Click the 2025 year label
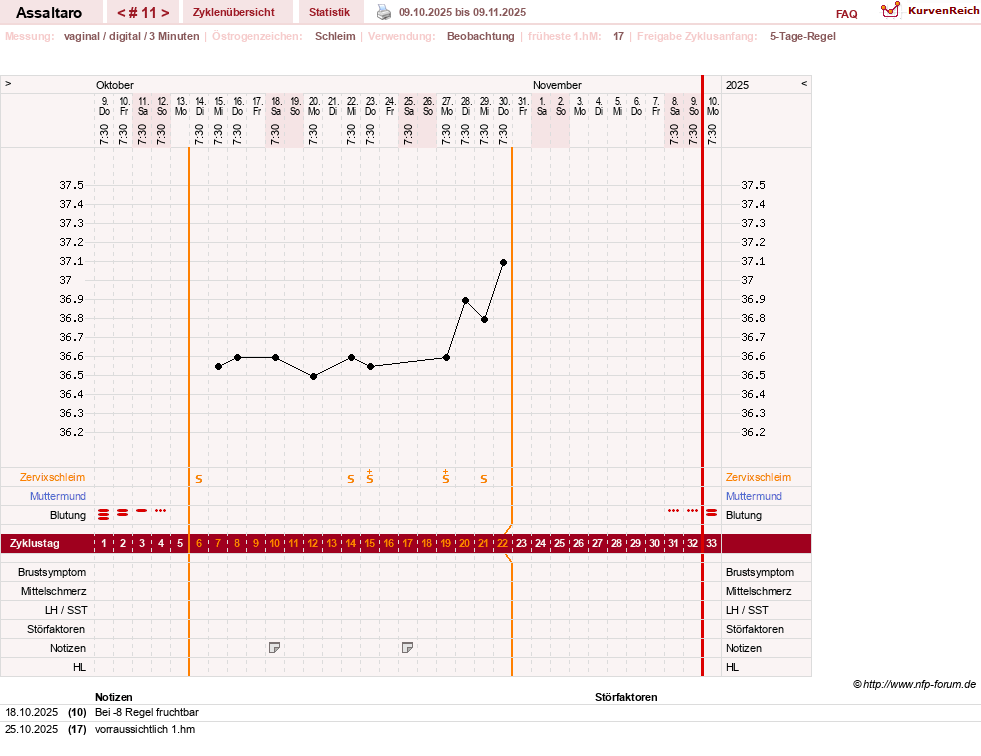The height and width of the screenshot is (756, 981). click(x=737, y=85)
